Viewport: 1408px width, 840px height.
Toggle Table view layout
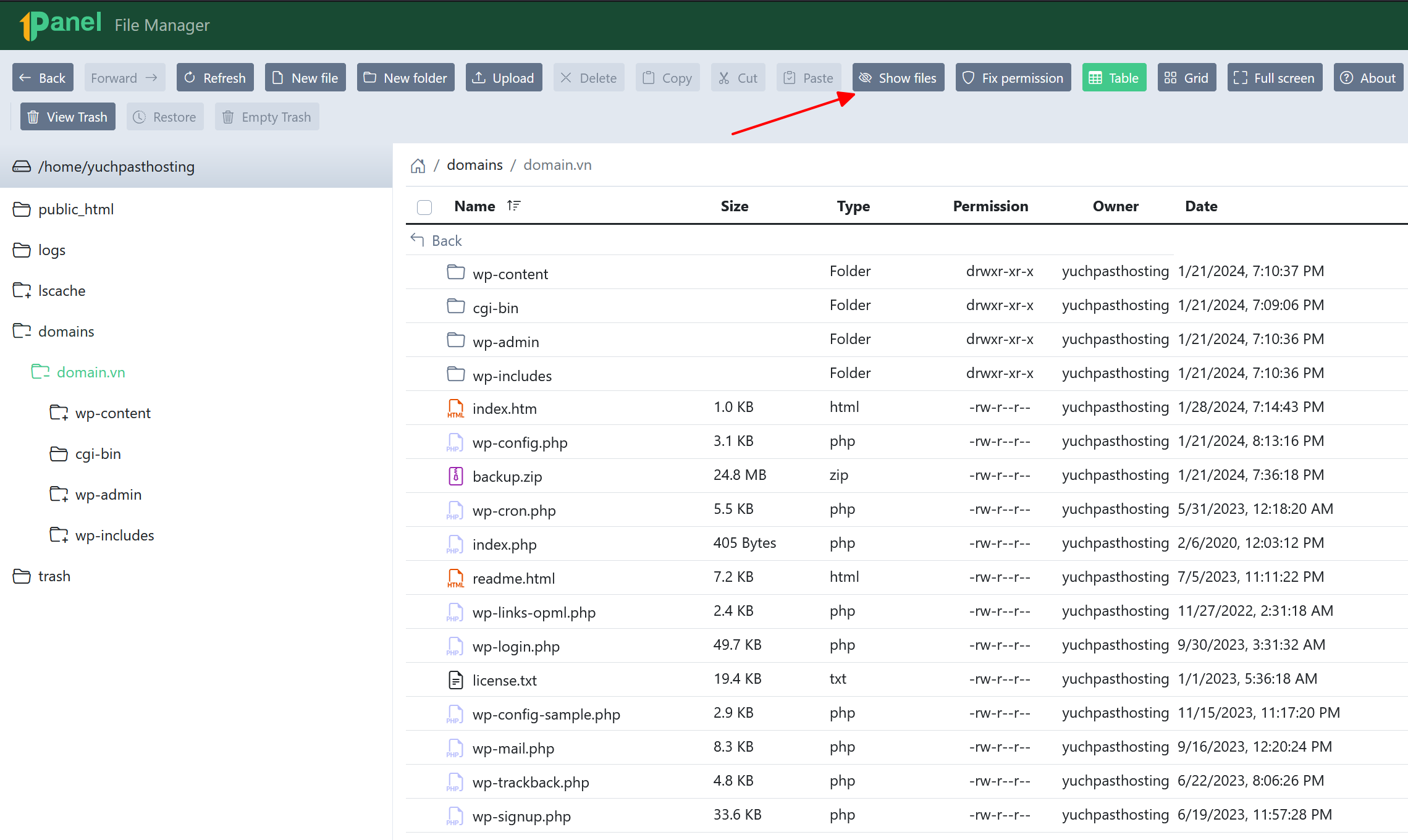click(1114, 77)
